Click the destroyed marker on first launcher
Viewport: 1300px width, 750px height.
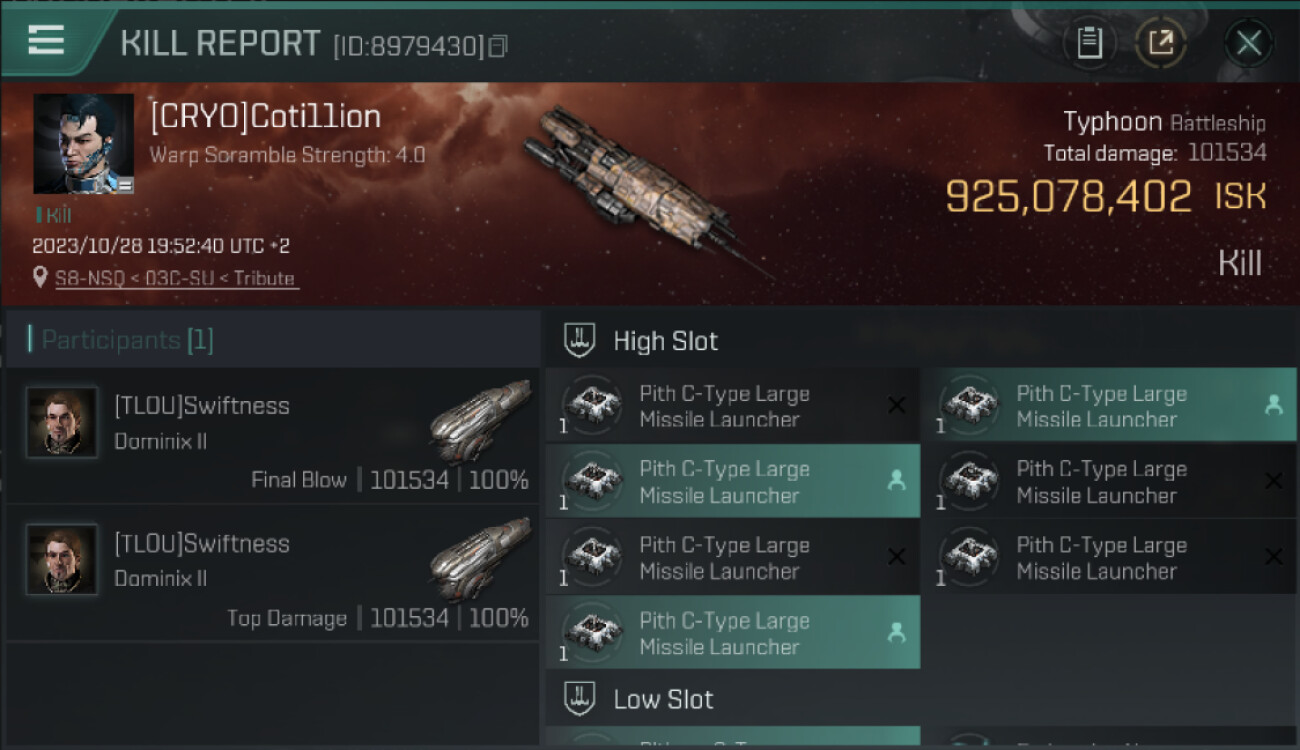tap(896, 406)
